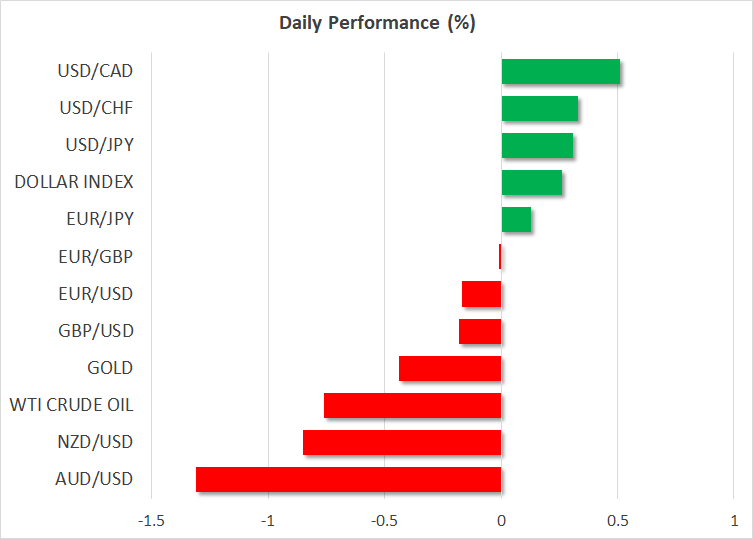The image size is (753, 539).
Task: Click the Daily Performance (%) chart title
Action: pos(376,23)
